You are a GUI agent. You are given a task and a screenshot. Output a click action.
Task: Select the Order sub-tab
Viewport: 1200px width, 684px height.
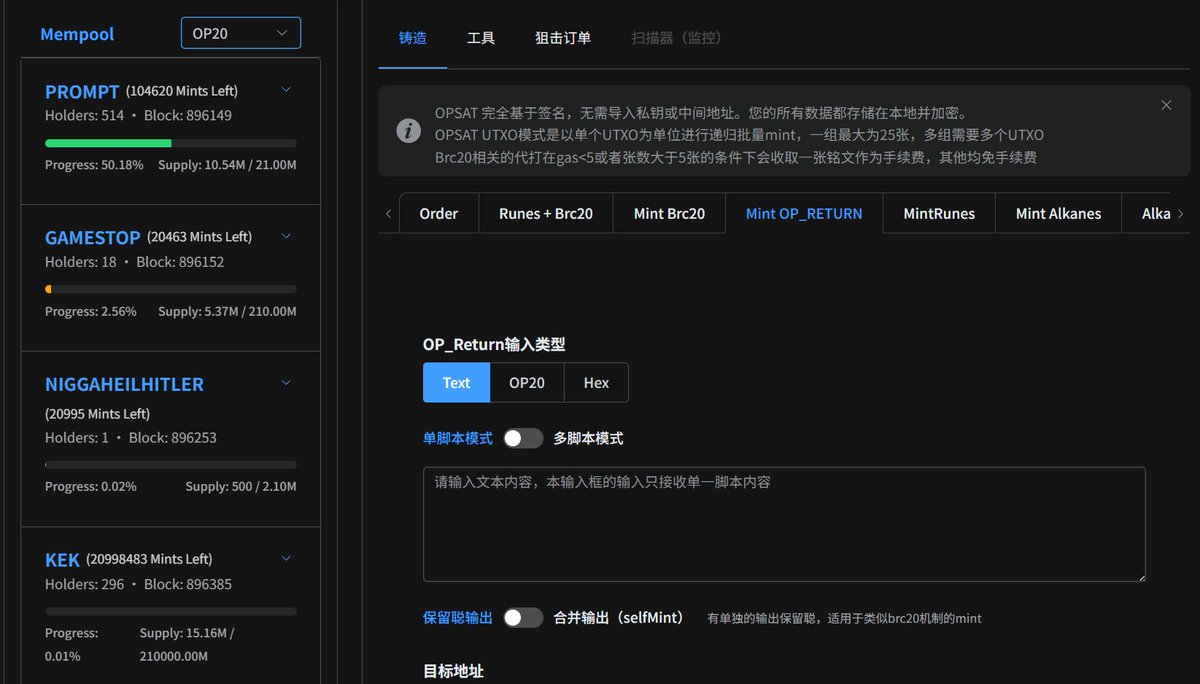click(x=439, y=213)
